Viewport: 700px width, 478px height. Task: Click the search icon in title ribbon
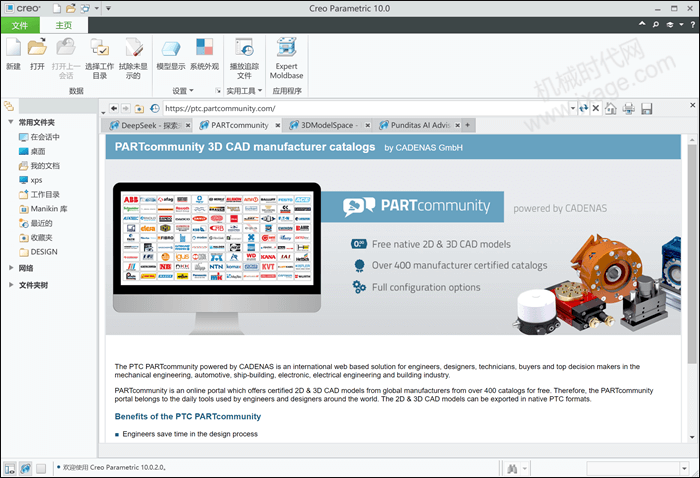(x=655, y=25)
